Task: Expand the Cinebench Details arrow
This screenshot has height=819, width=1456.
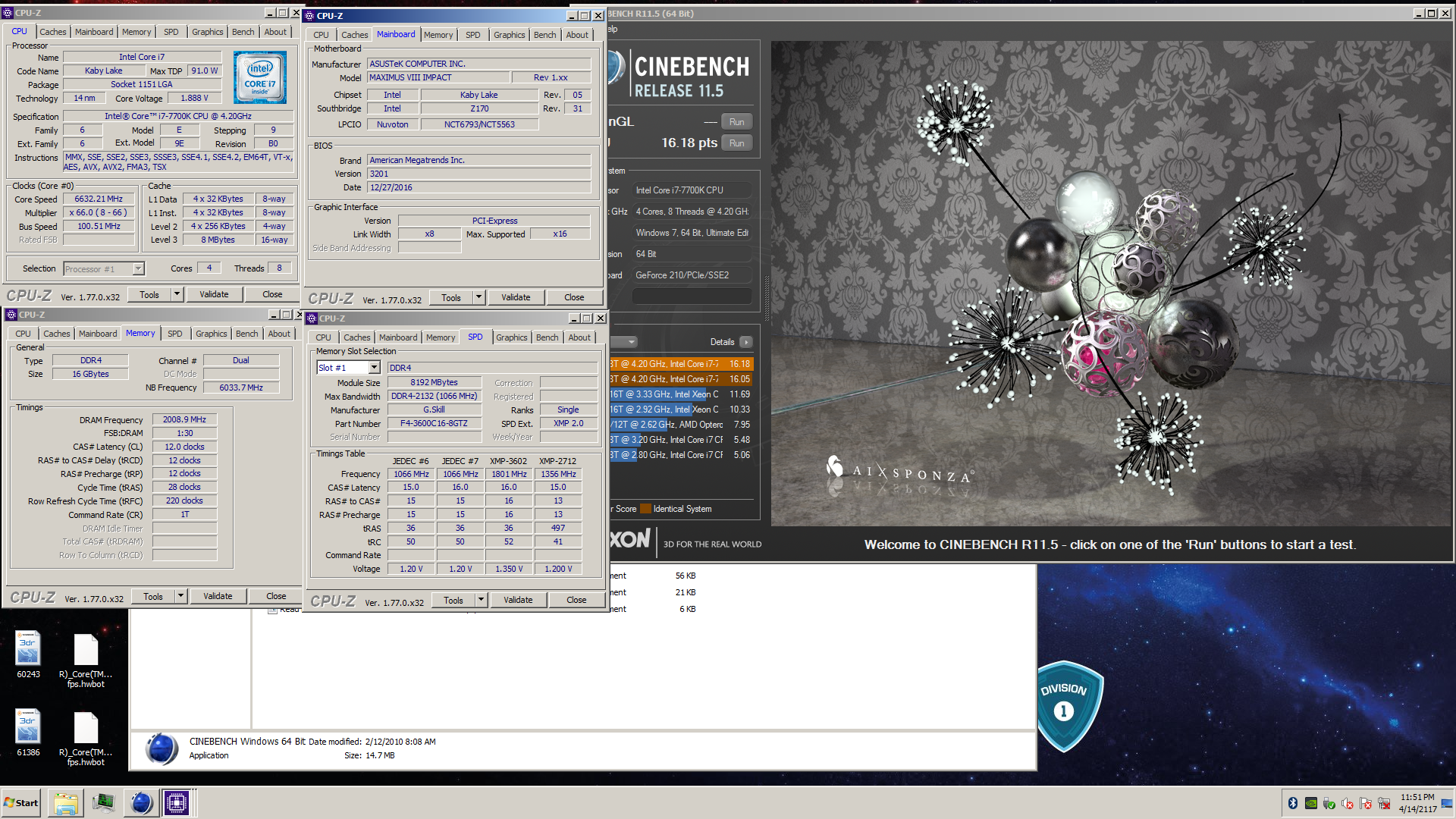Action: tap(746, 342)
